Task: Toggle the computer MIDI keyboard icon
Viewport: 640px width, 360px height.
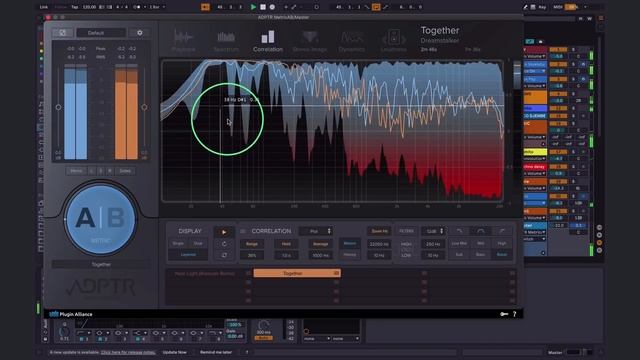Action: pyautogui.click(x=533, y=7)
